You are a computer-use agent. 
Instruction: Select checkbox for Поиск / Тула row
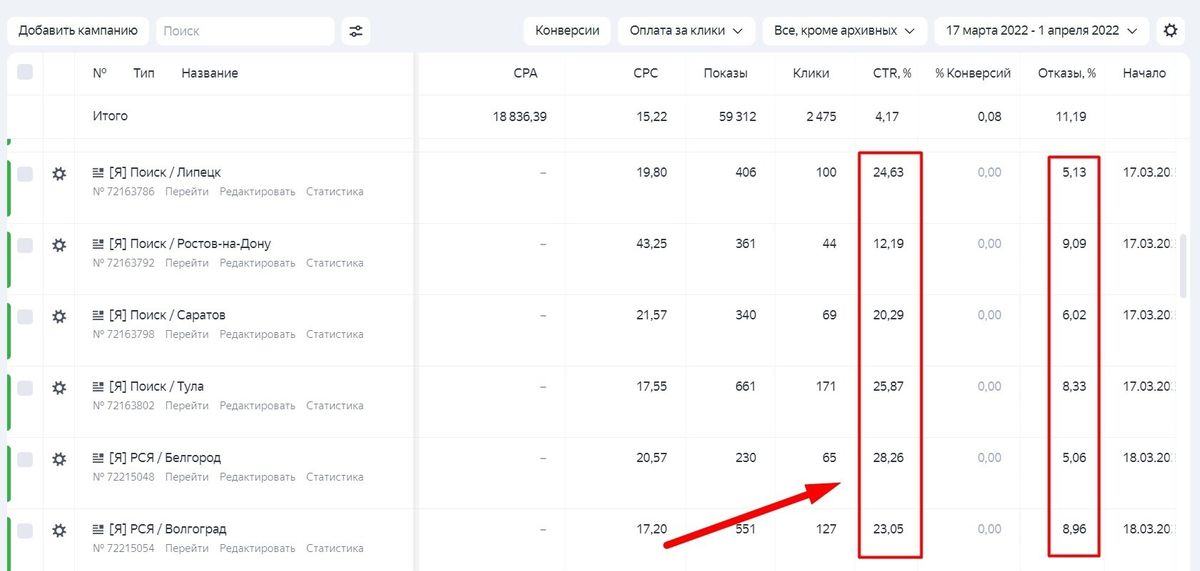(25, 387)
